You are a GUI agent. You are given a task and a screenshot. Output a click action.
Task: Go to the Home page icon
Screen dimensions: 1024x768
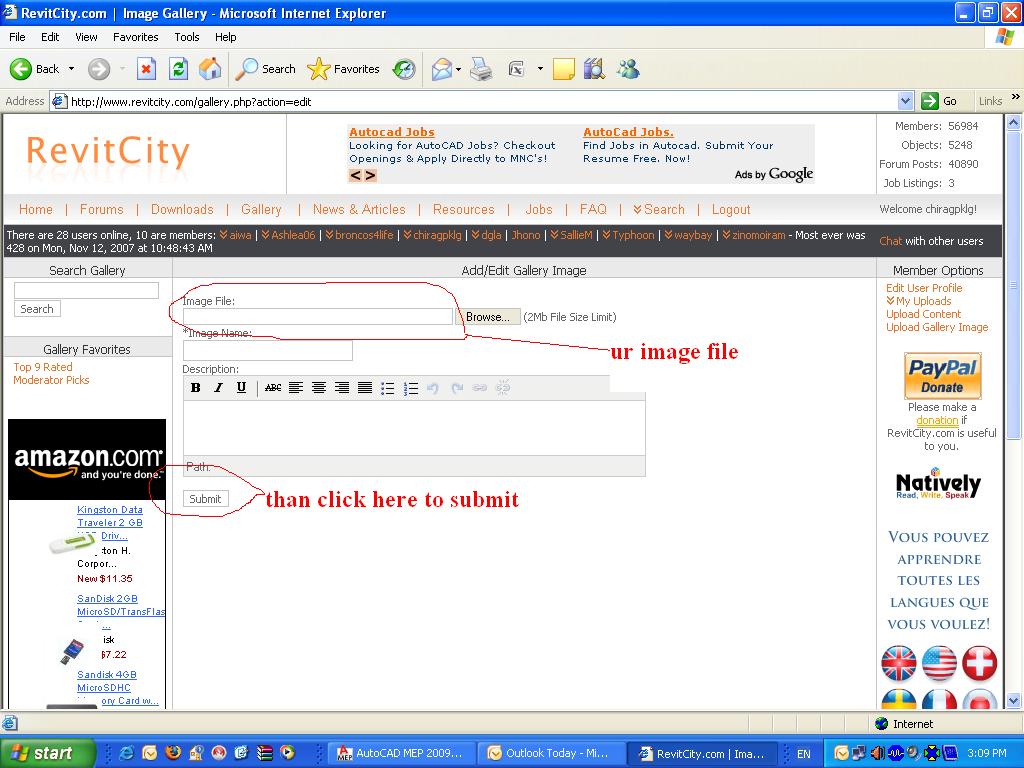pyautogui.click(x=210, y=69)
